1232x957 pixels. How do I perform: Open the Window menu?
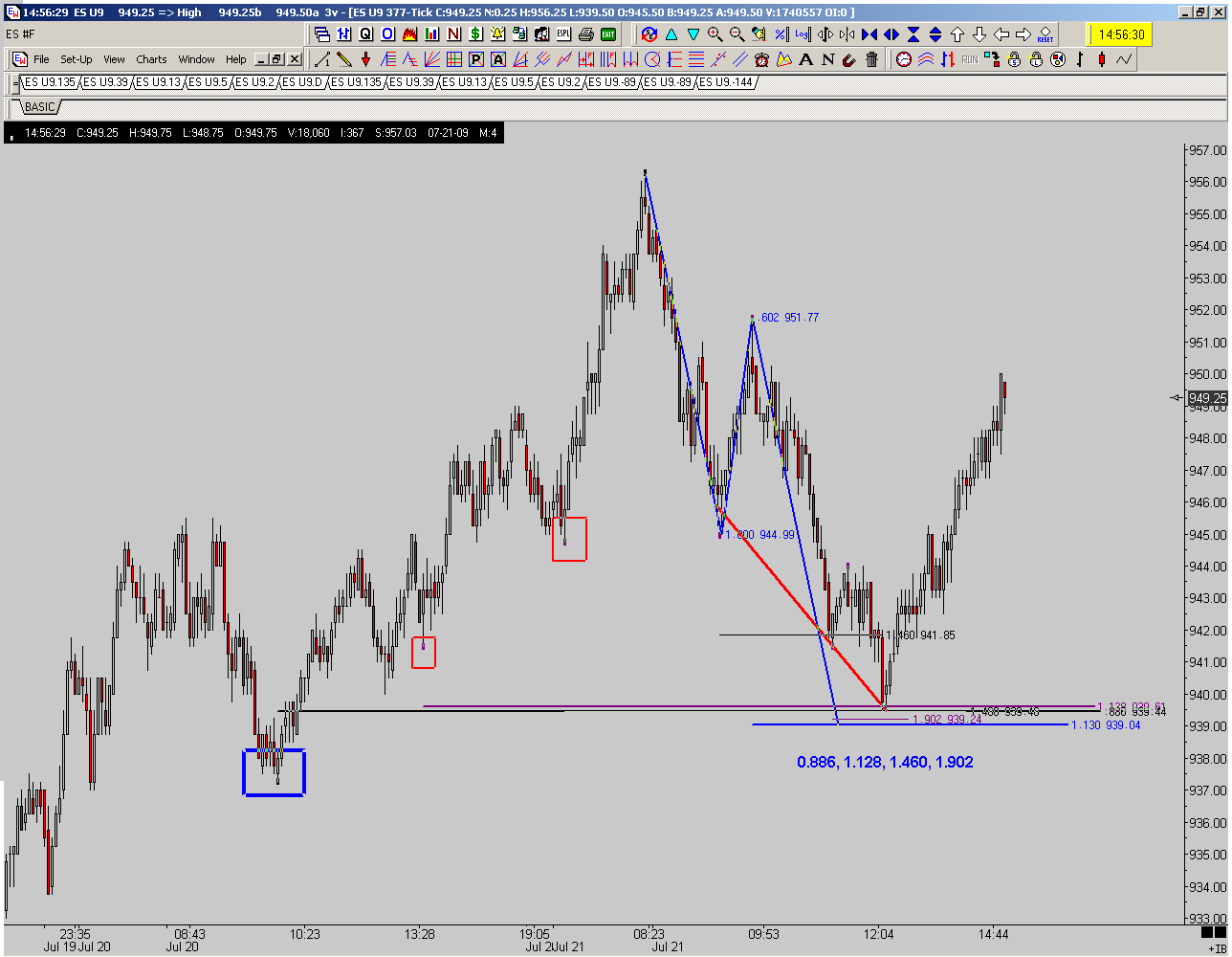coord(196,59)
